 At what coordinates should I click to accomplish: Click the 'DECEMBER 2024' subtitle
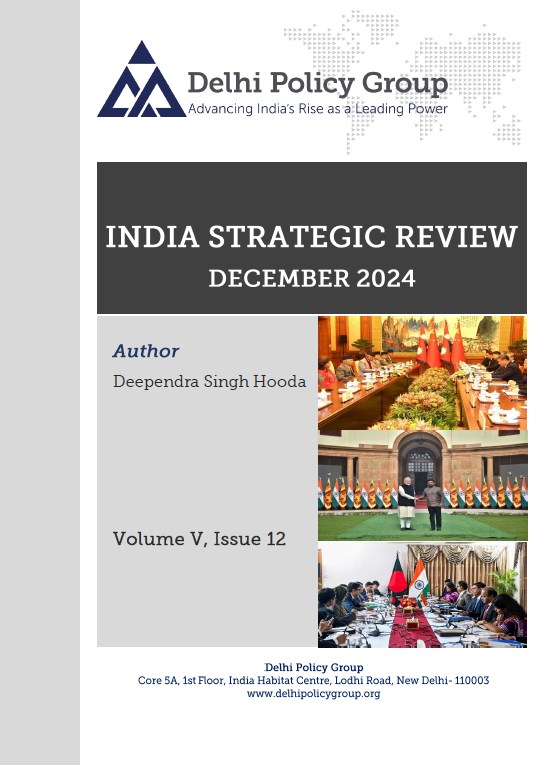coord(312,278)
